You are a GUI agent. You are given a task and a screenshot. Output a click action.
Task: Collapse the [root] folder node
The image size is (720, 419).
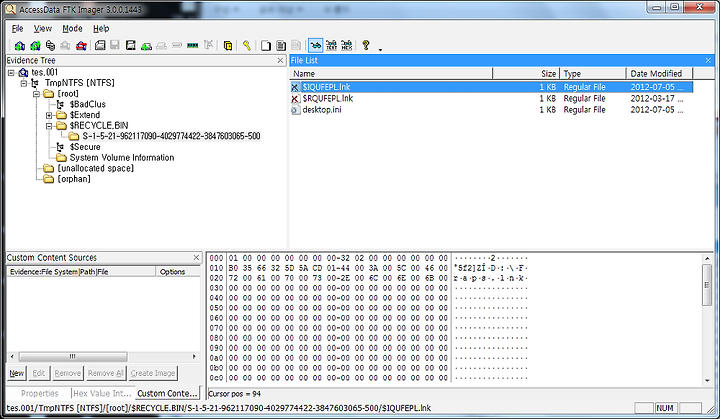(x=36, y=94)
